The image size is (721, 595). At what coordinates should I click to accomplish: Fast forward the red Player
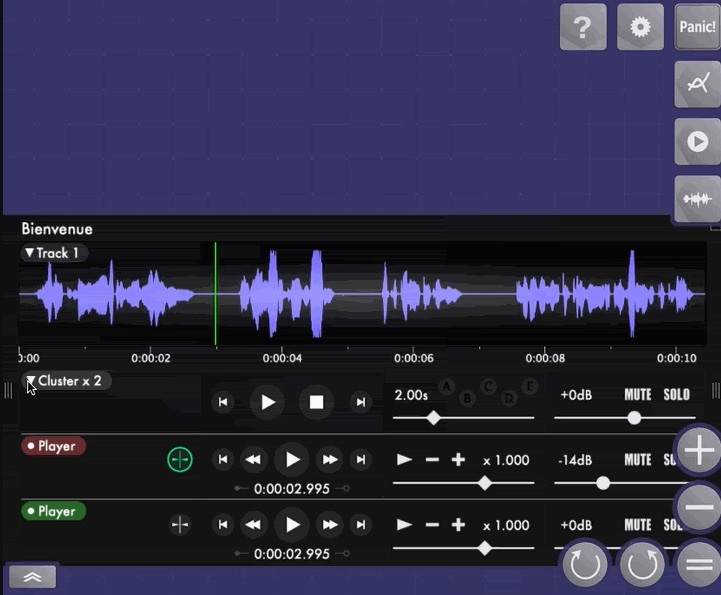pos(330,459)
